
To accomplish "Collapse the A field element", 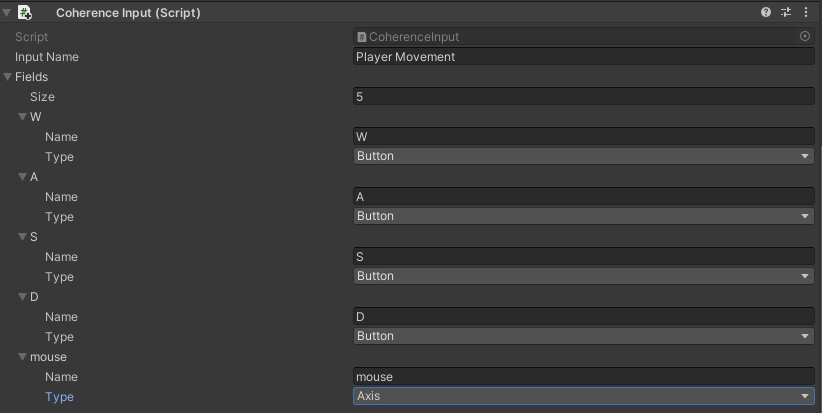I will point(23,177).
